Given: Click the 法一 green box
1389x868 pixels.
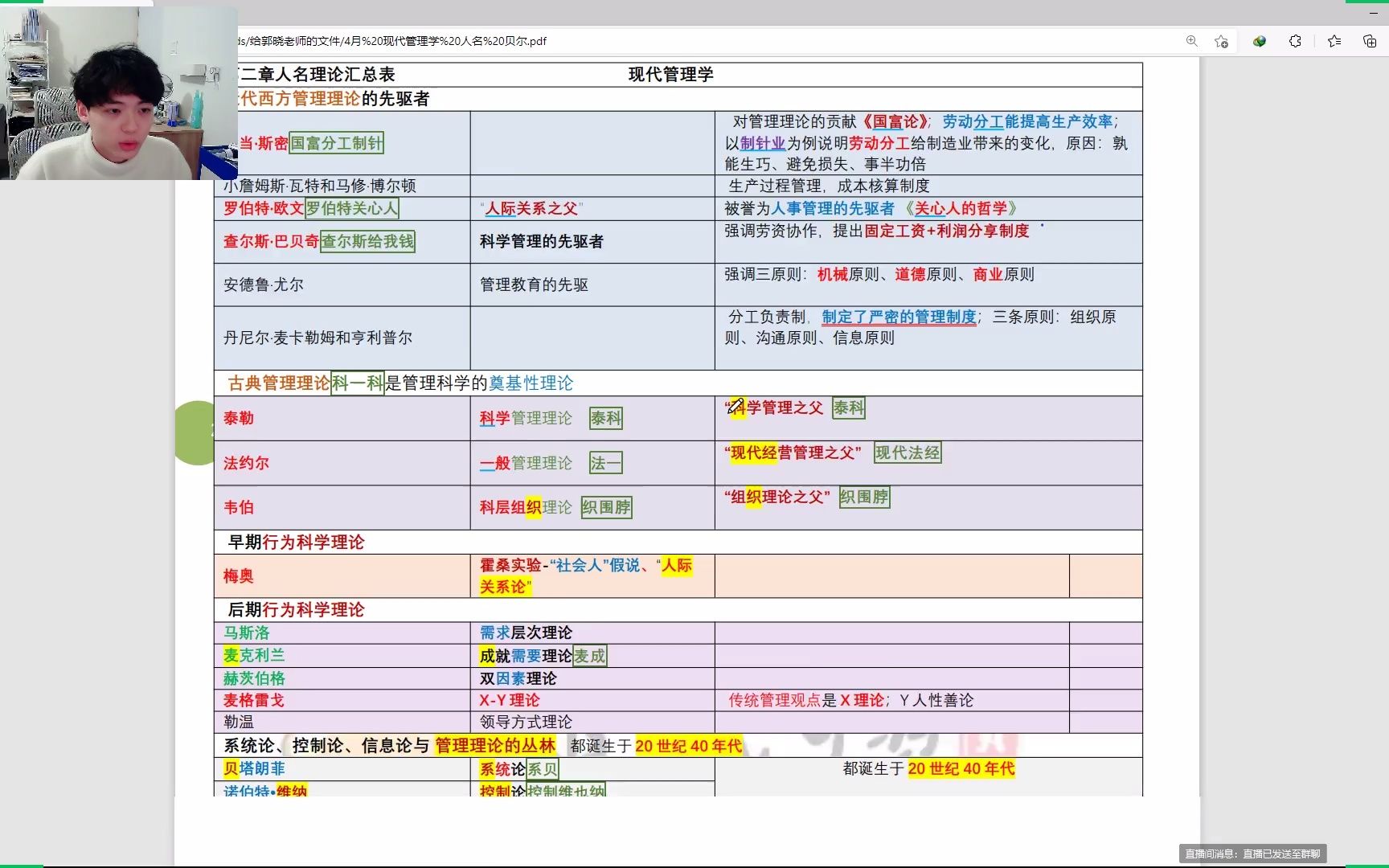Looking at the screenshot, I should click(x=605, y=463).
